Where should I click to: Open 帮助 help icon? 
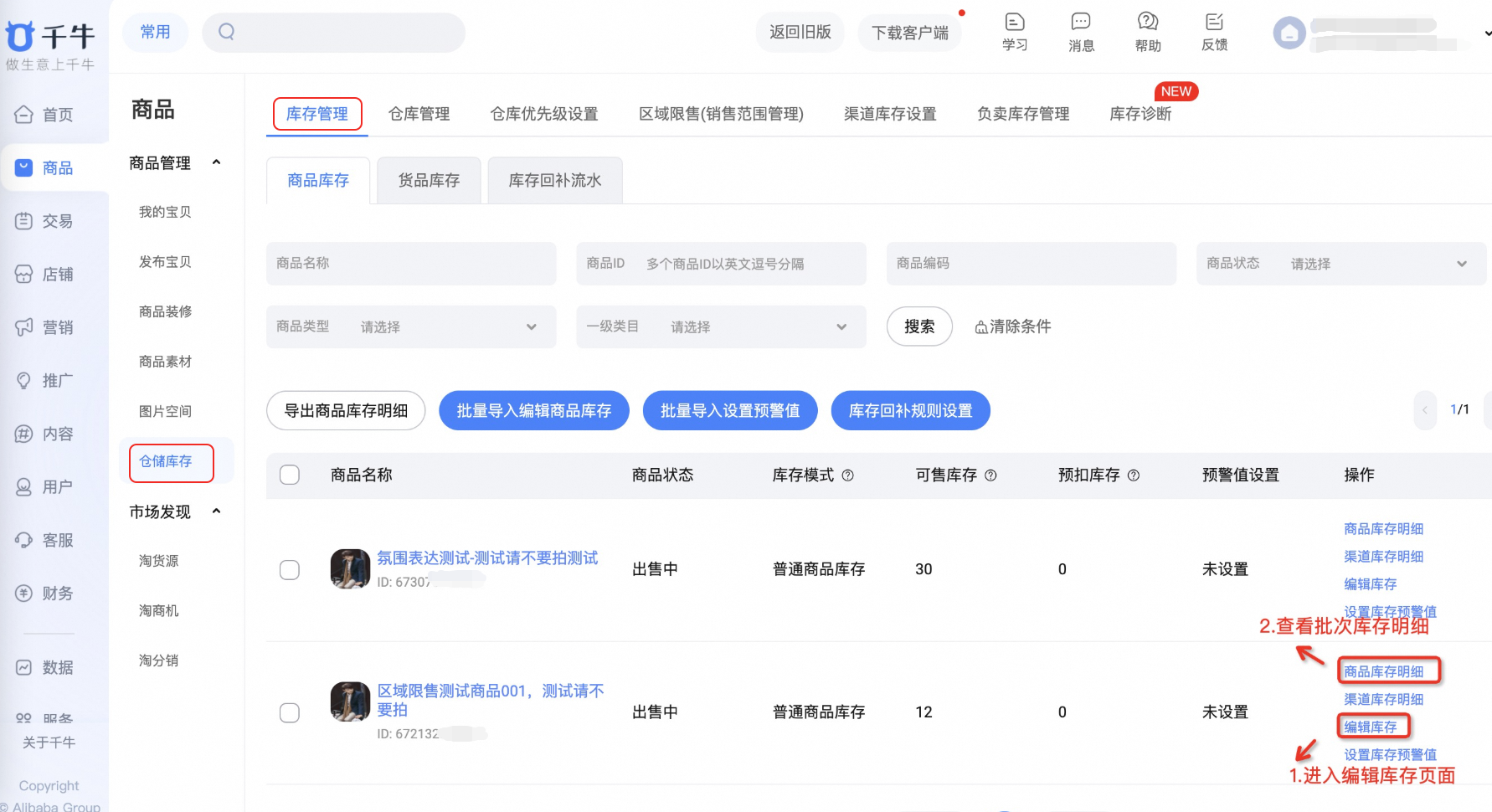1148,32
